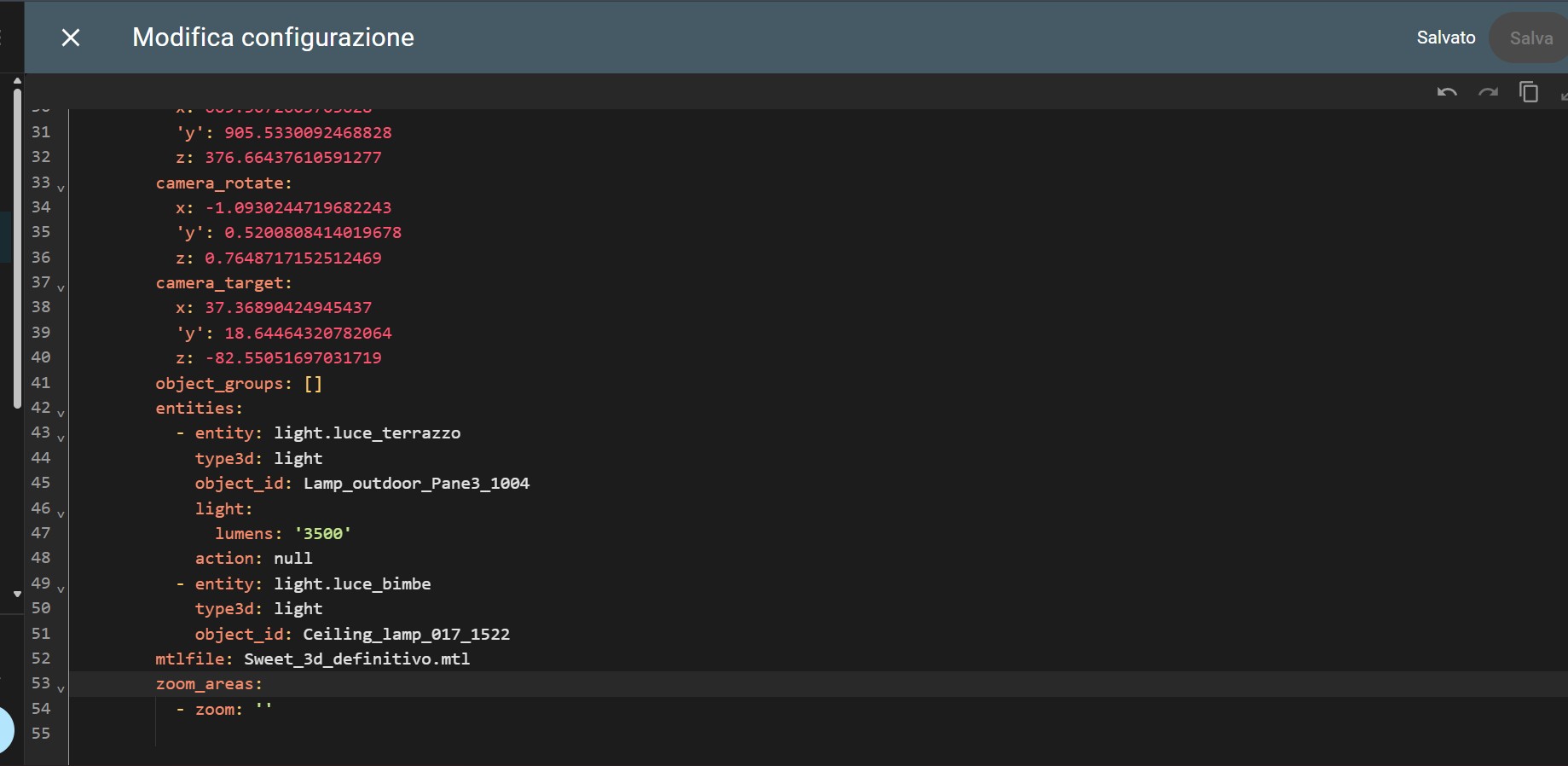The width and height of the screenshot is (1568, 766).
Task: Fold the light.luce_bimbe entity entry
Action: (61, 589)
